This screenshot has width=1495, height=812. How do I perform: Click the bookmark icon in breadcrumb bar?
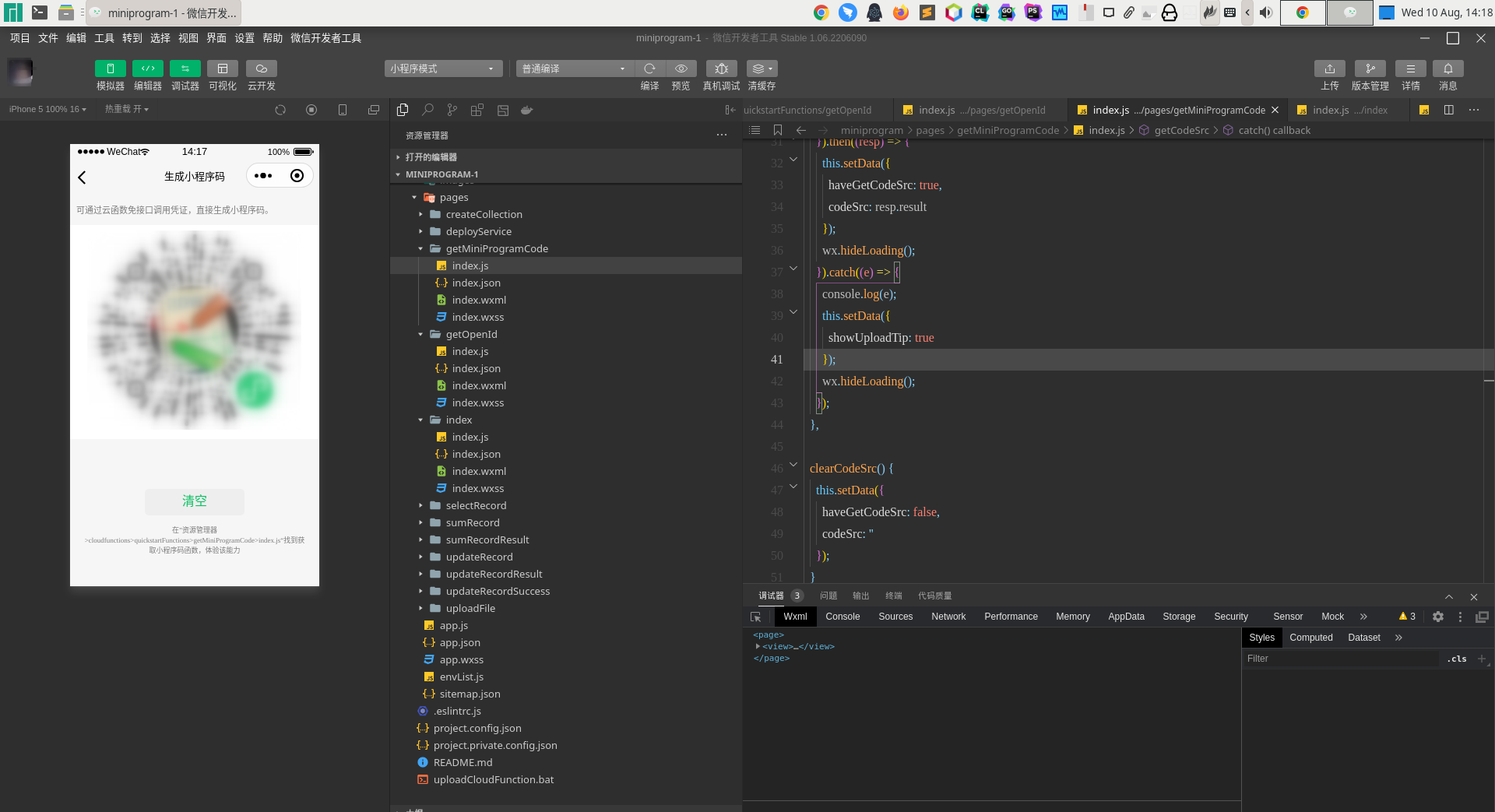(x=777, y=130)
